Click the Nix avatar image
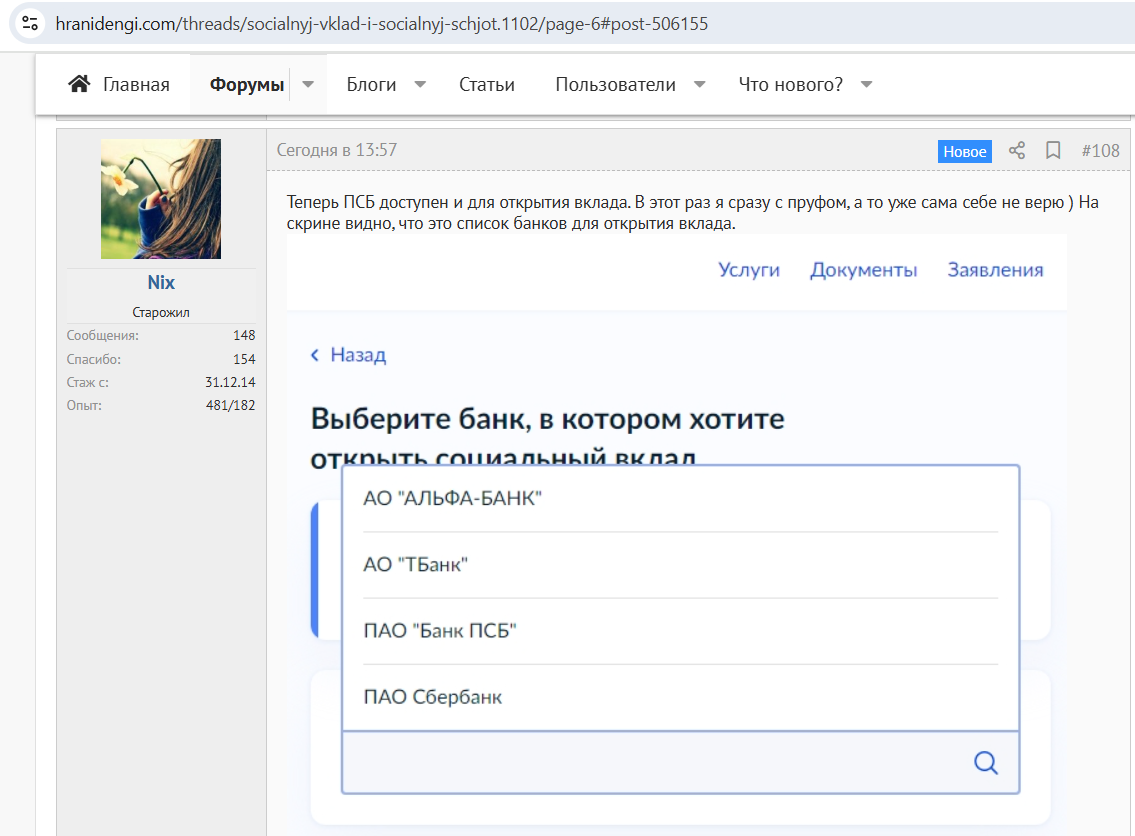Viewport: 1135px width, 836px height. (x=161, y=199)
